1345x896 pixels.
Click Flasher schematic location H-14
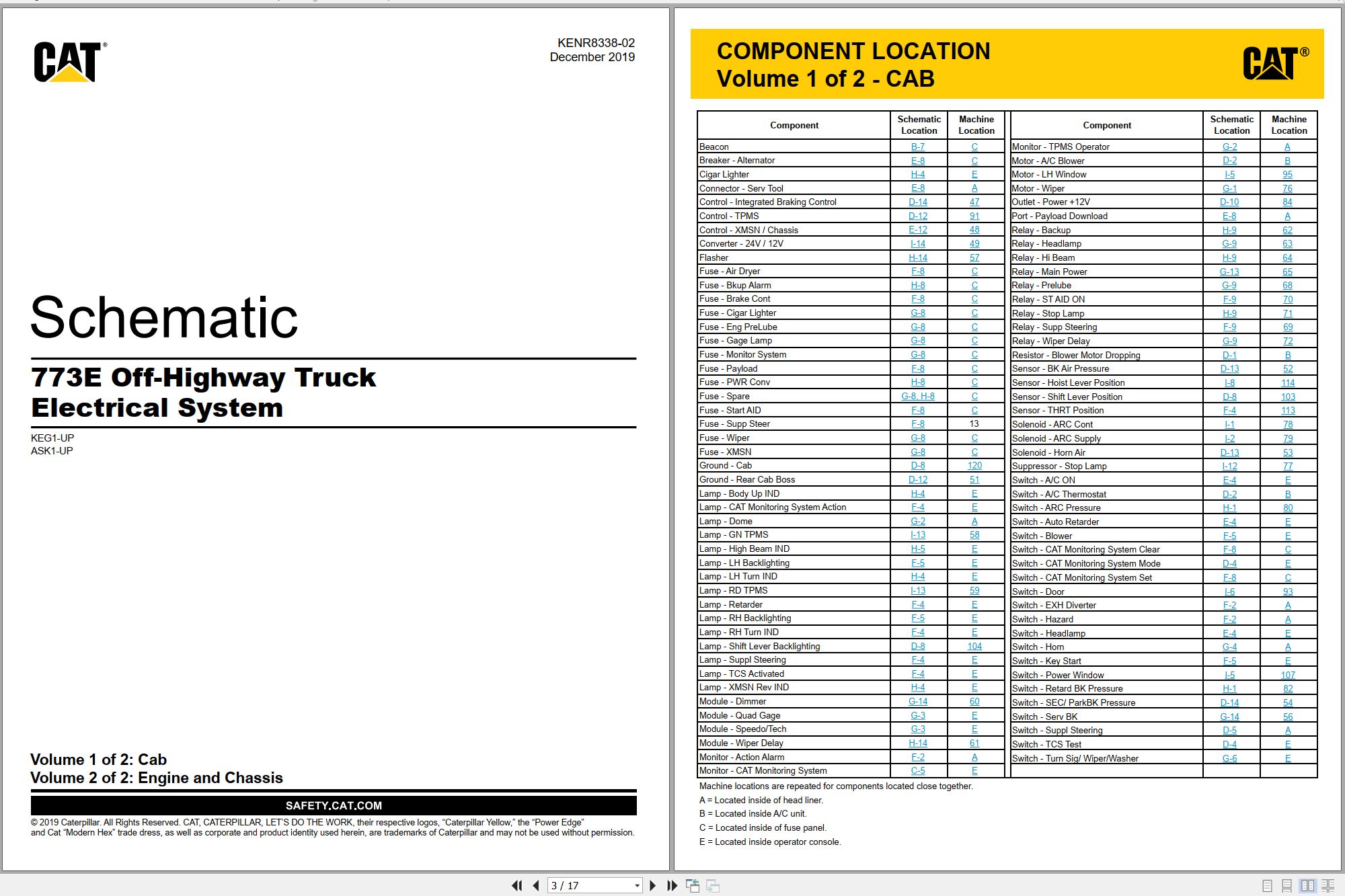[917, 257]
